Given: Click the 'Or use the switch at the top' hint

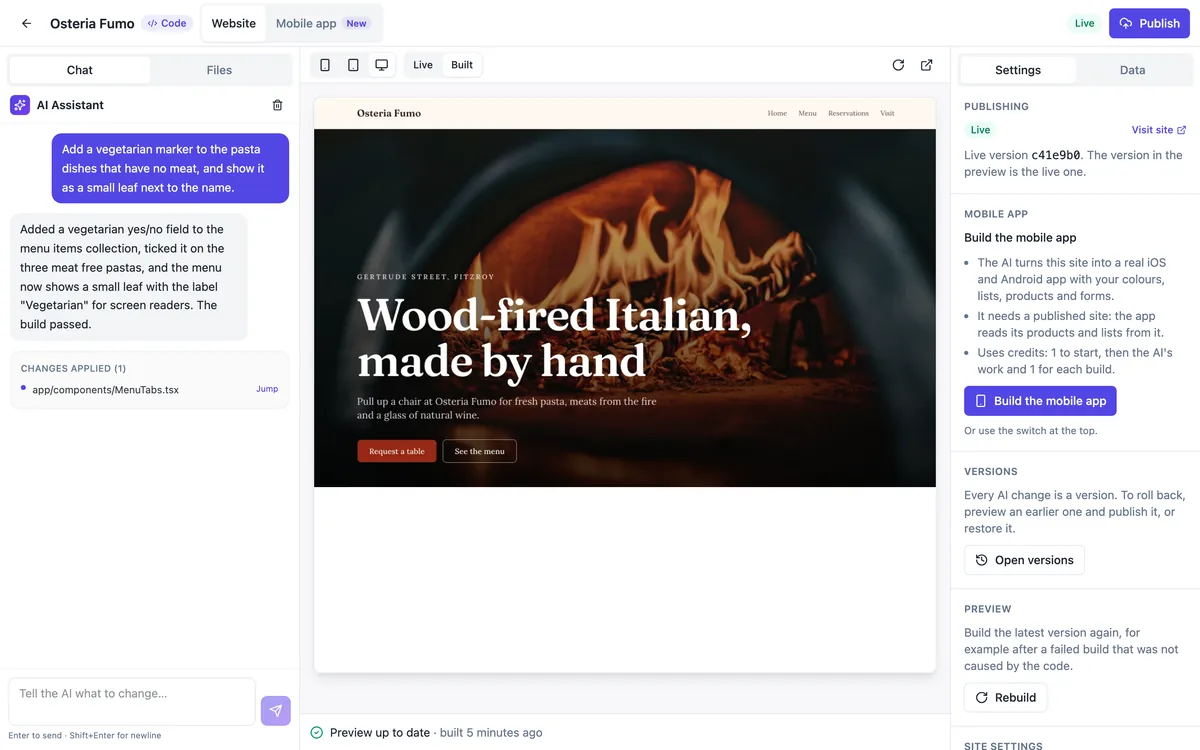Looking at the screenshot, I should tap(1029, 431).
